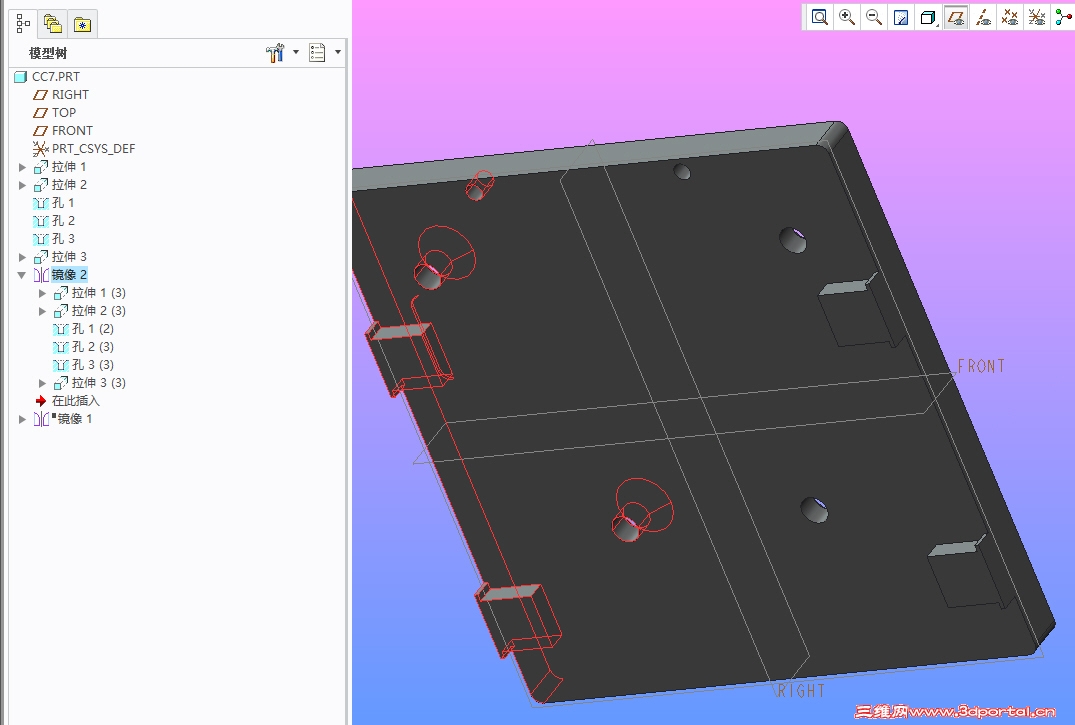Select hole feature 孔 2
Screen dimensions: 1075x725
coord(63,221)
